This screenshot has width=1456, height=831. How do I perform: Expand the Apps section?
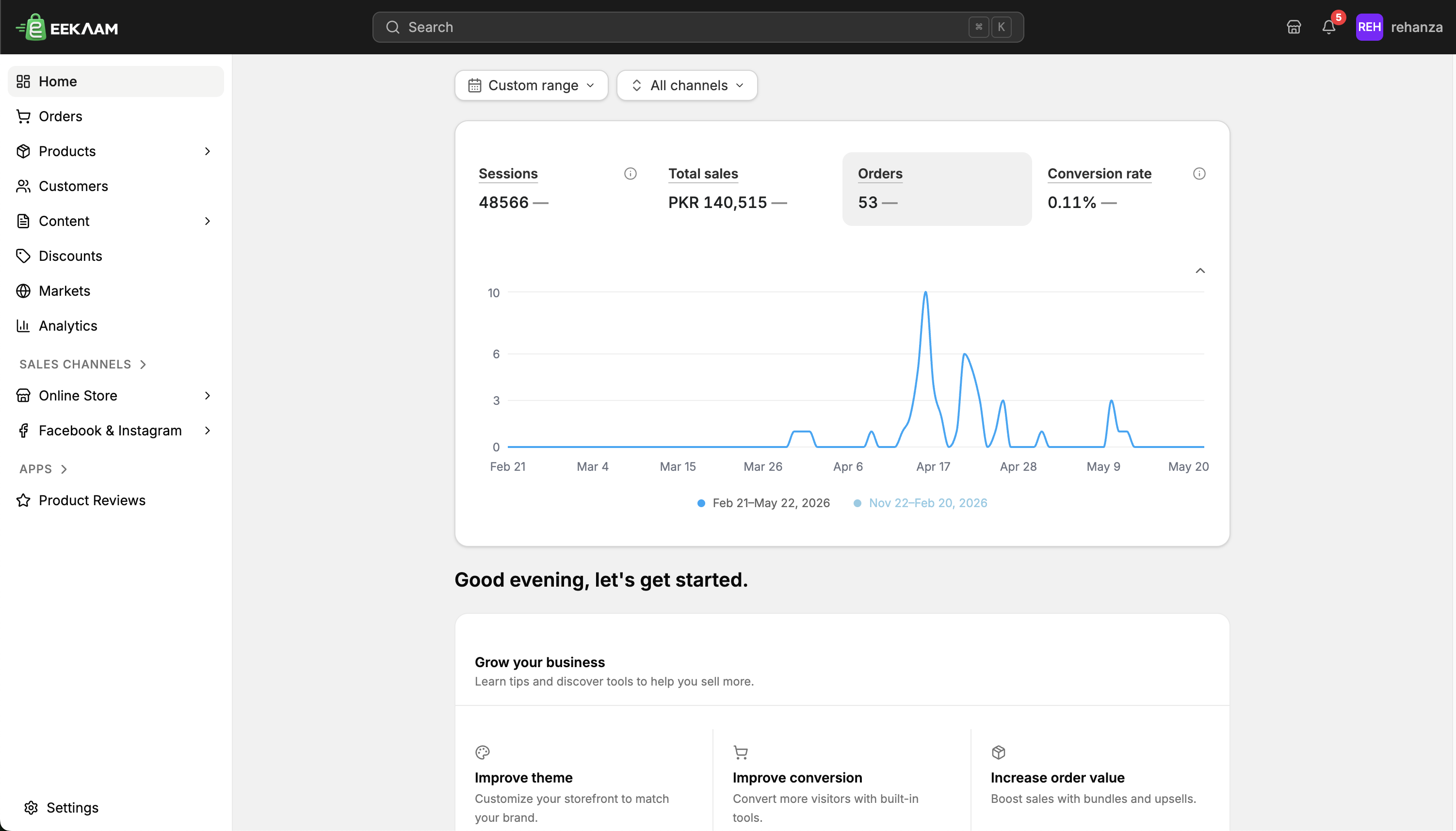click(x=43, y=468)
